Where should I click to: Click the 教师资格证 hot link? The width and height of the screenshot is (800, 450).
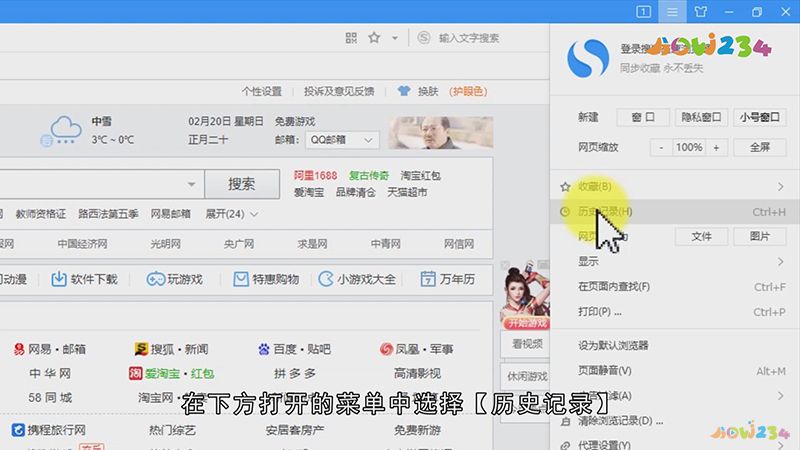pyautogui.click(x=41, y=214)
